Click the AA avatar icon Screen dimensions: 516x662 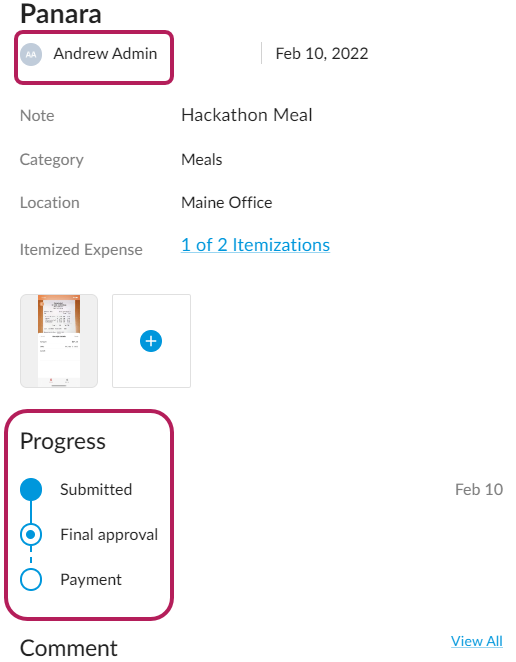[x=31, y=54]
